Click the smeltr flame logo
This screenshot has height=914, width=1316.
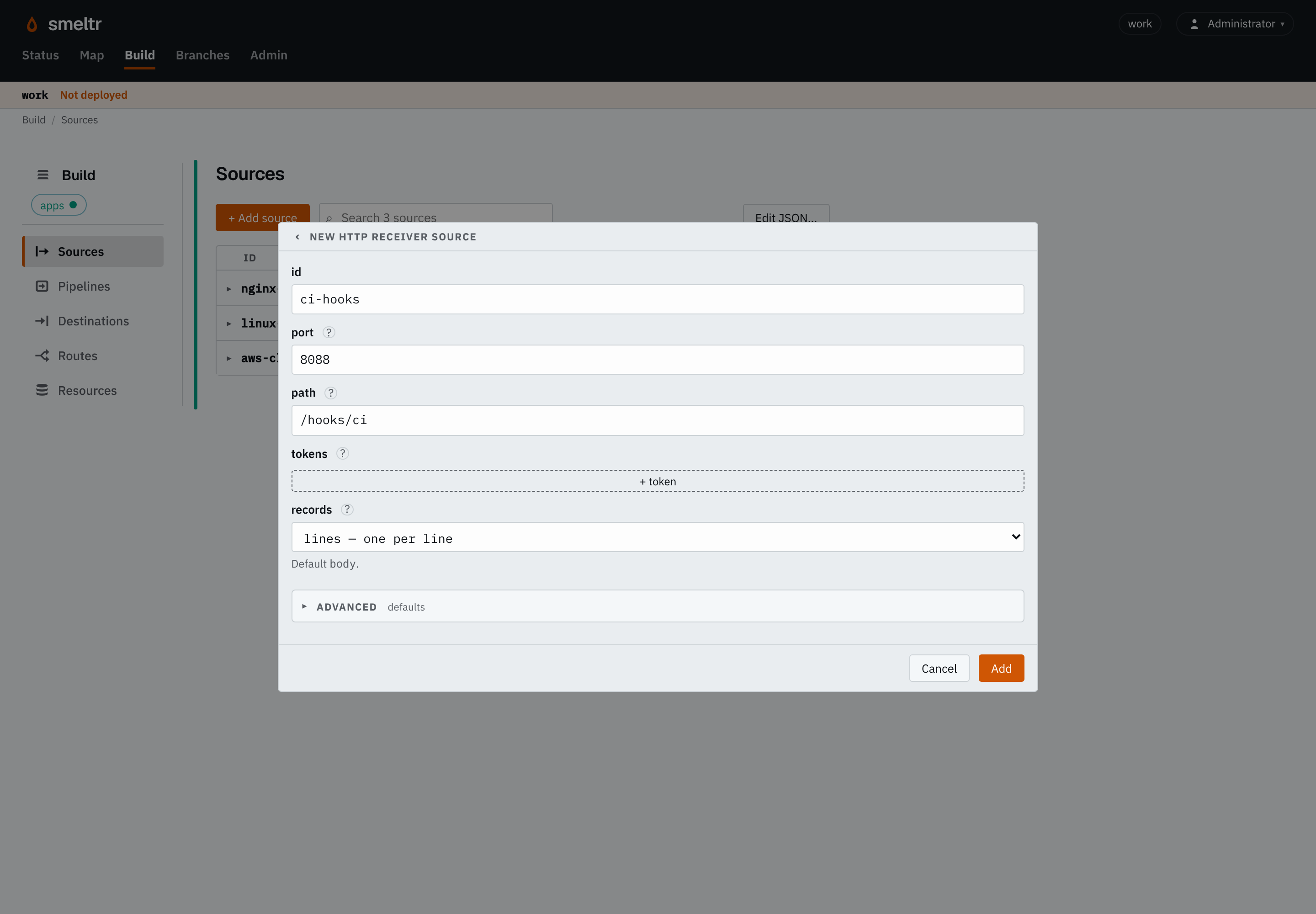pos(32,24)
